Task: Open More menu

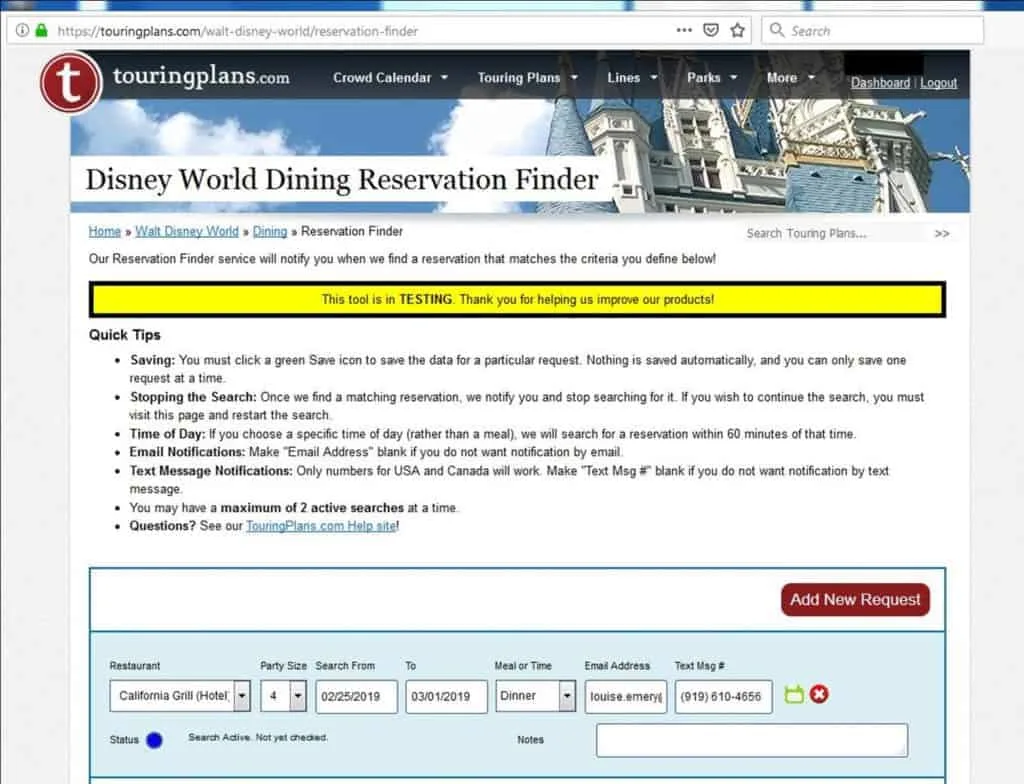Action: point(790,78)
